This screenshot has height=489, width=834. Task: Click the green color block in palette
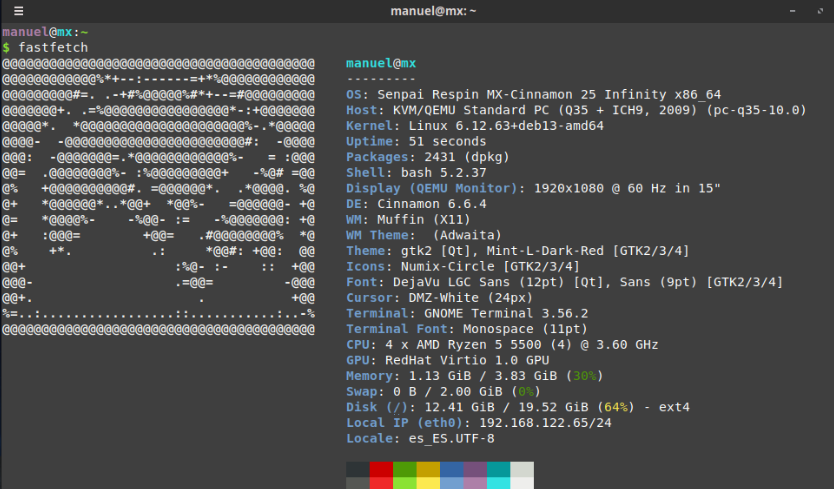405,469
